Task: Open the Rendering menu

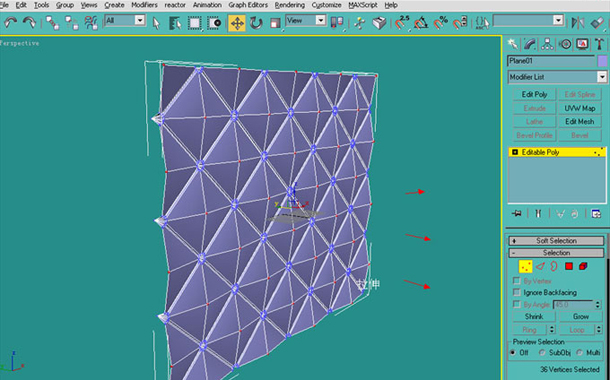Action: (290, 5)
